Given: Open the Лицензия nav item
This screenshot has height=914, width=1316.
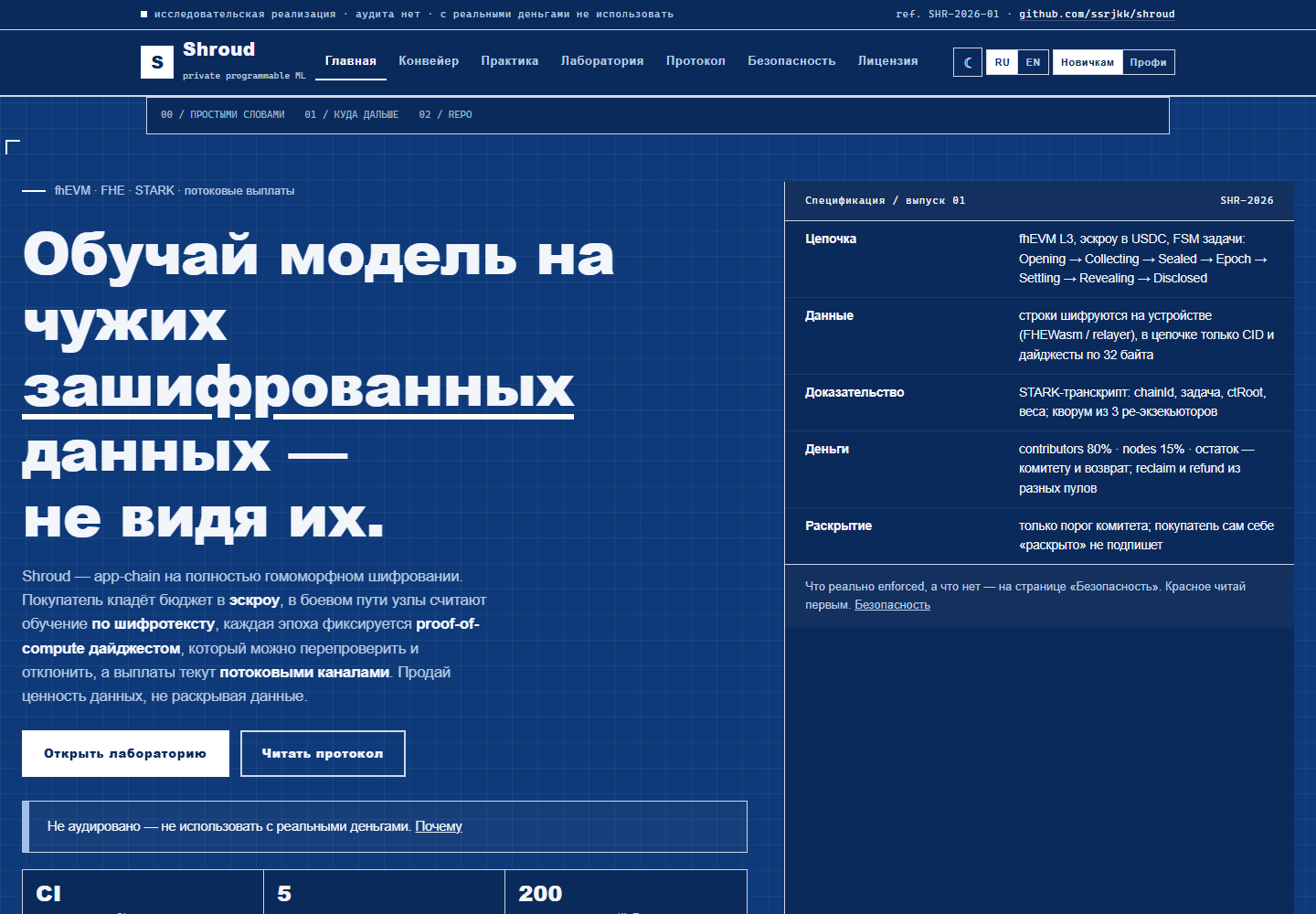Looking at the screenshot, I should tap(887, 61).
